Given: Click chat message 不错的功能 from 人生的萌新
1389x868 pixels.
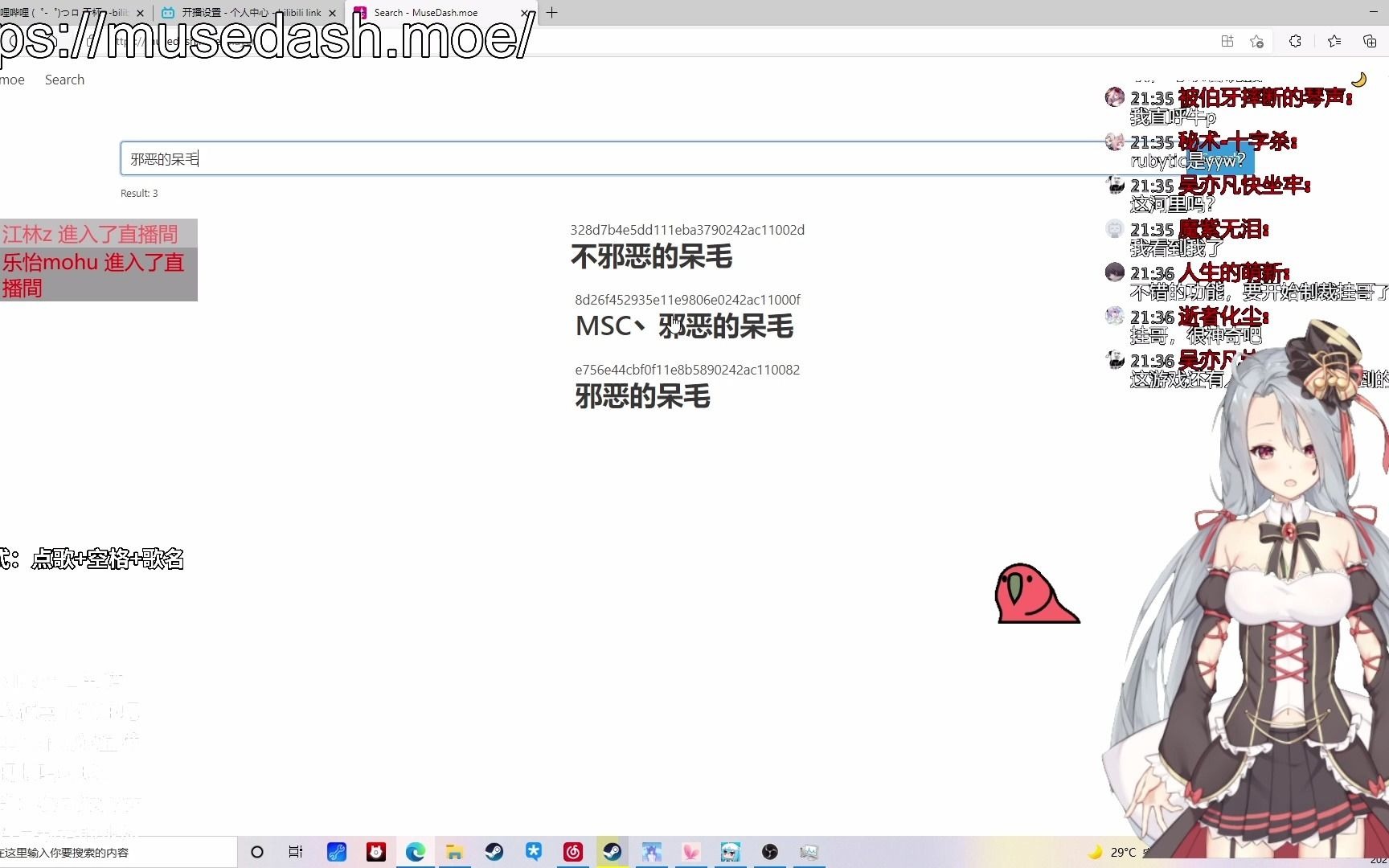Looking at the screenshot, I should (x=1259, y=293).
